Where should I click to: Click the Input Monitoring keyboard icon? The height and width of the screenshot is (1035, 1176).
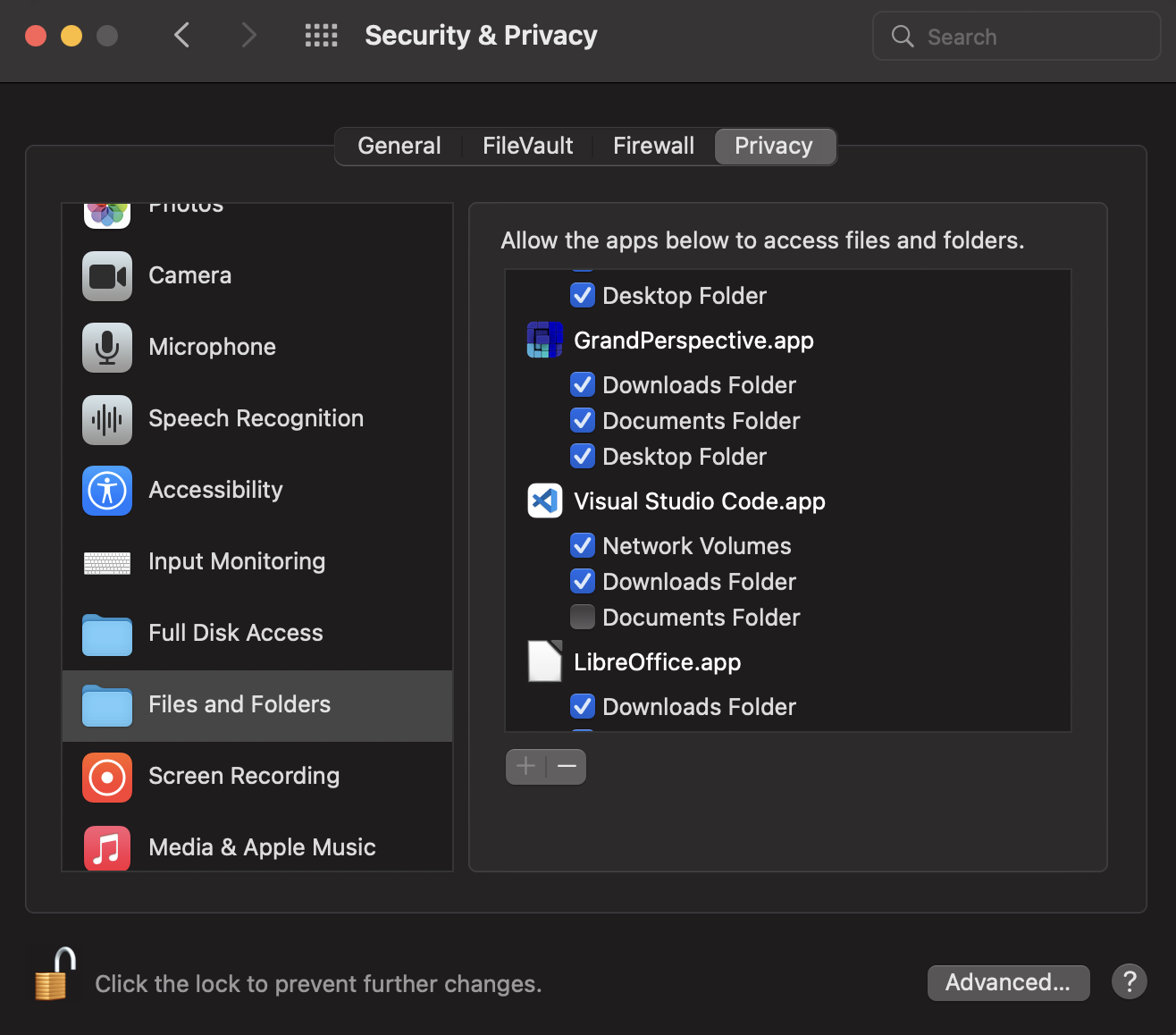[x=106, y=562]
